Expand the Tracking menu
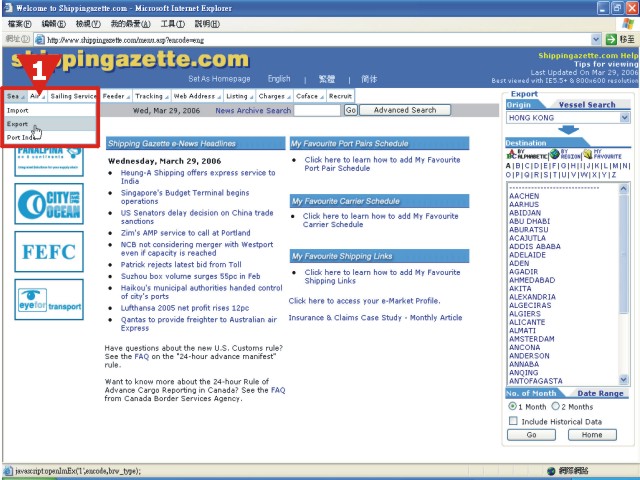The height and width of the screenshot is (480, 640). [x=152, y=96]
